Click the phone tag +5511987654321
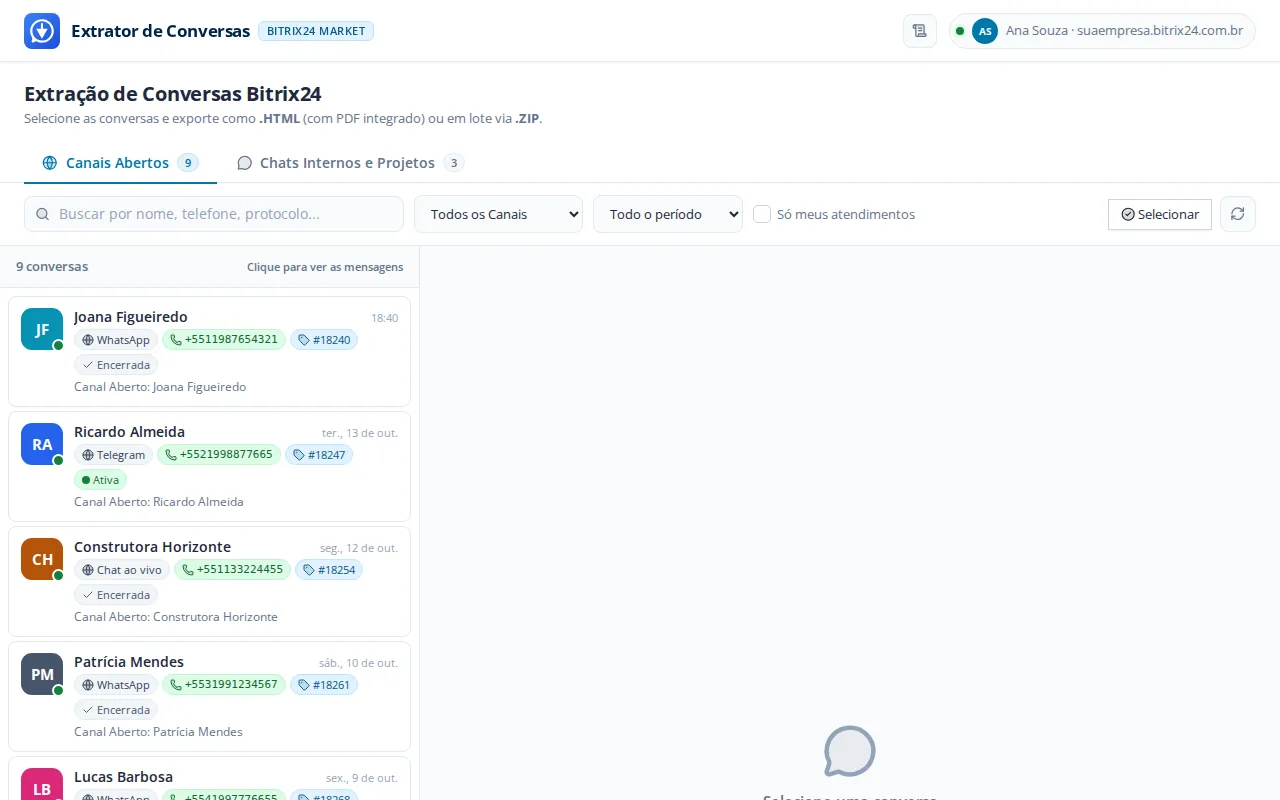The width and height of the screenshot is (1280, 800). (224, 340)
